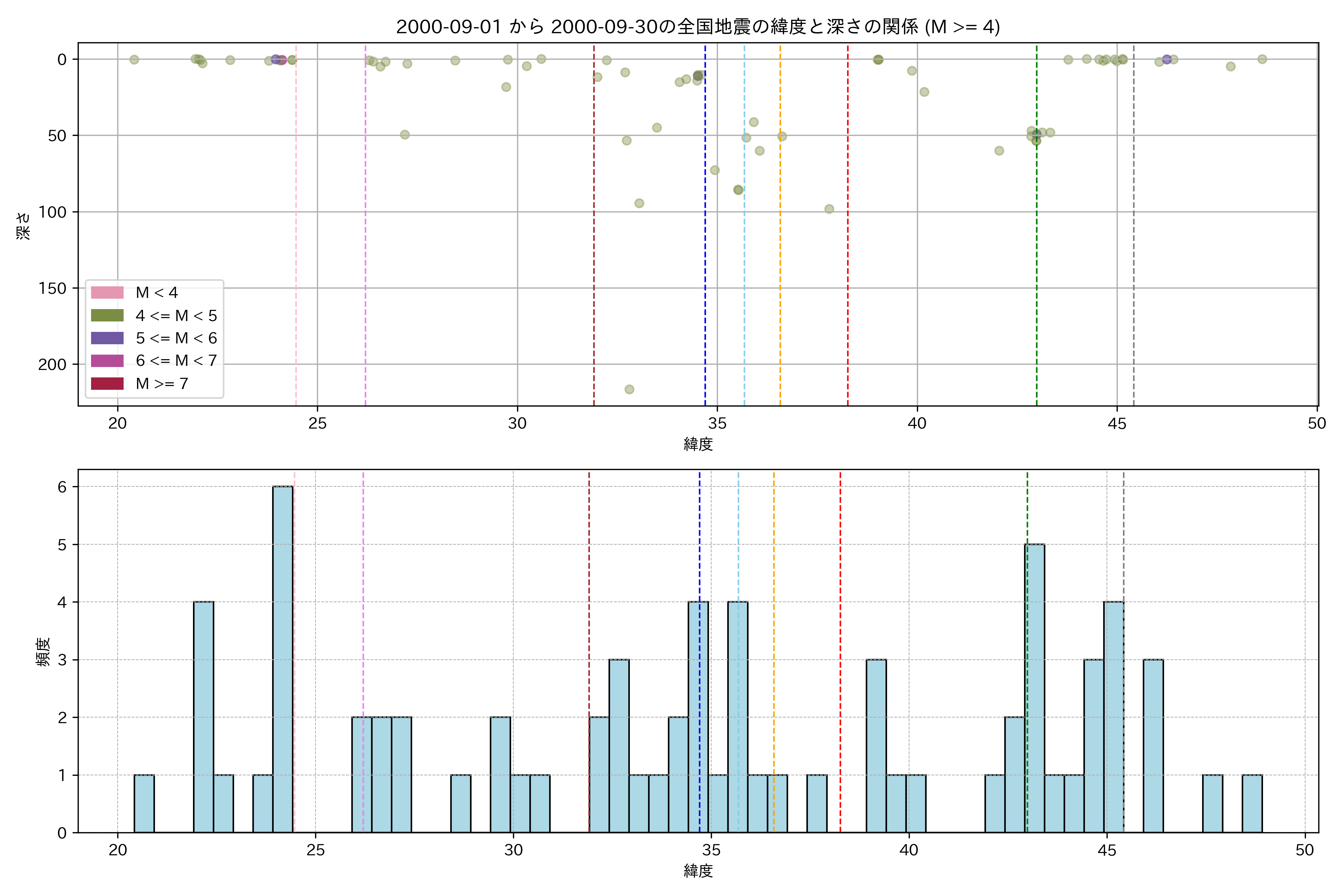This screenshot has height=896, width=1344.
Task: Click the purple '5 <= M < 6' legend swatch
Action: coord(107,338)
